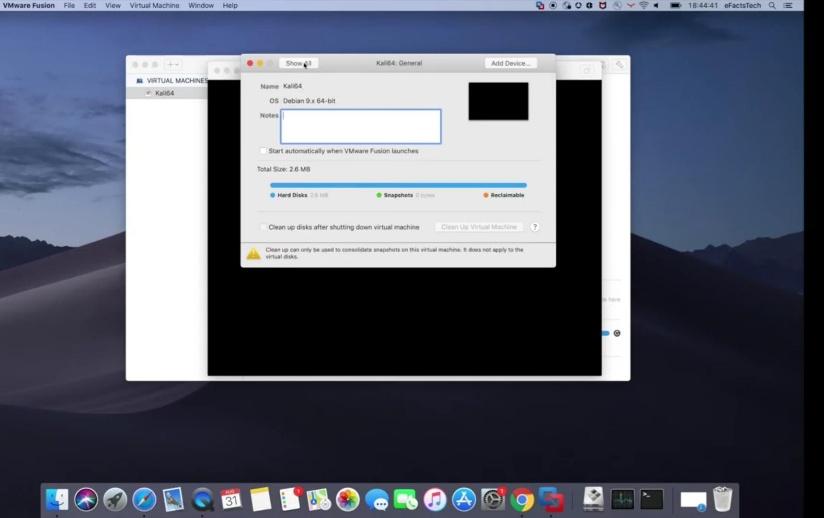Open the Help menu
The width and height of the screenshot is (824, 518).
[x=230, y=5]
